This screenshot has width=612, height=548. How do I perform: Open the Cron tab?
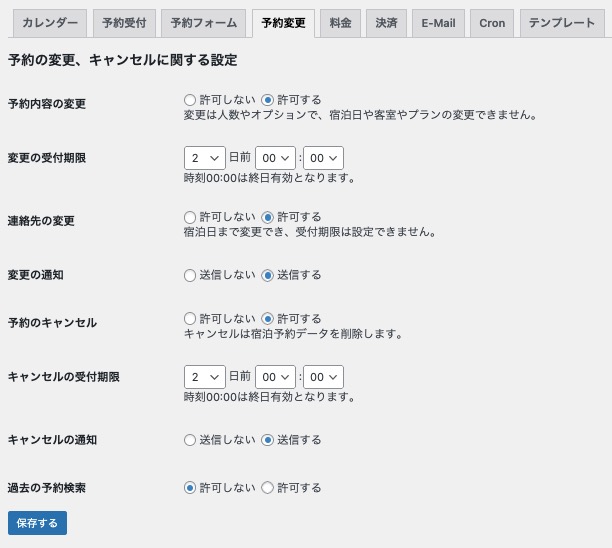coord(492,23)
